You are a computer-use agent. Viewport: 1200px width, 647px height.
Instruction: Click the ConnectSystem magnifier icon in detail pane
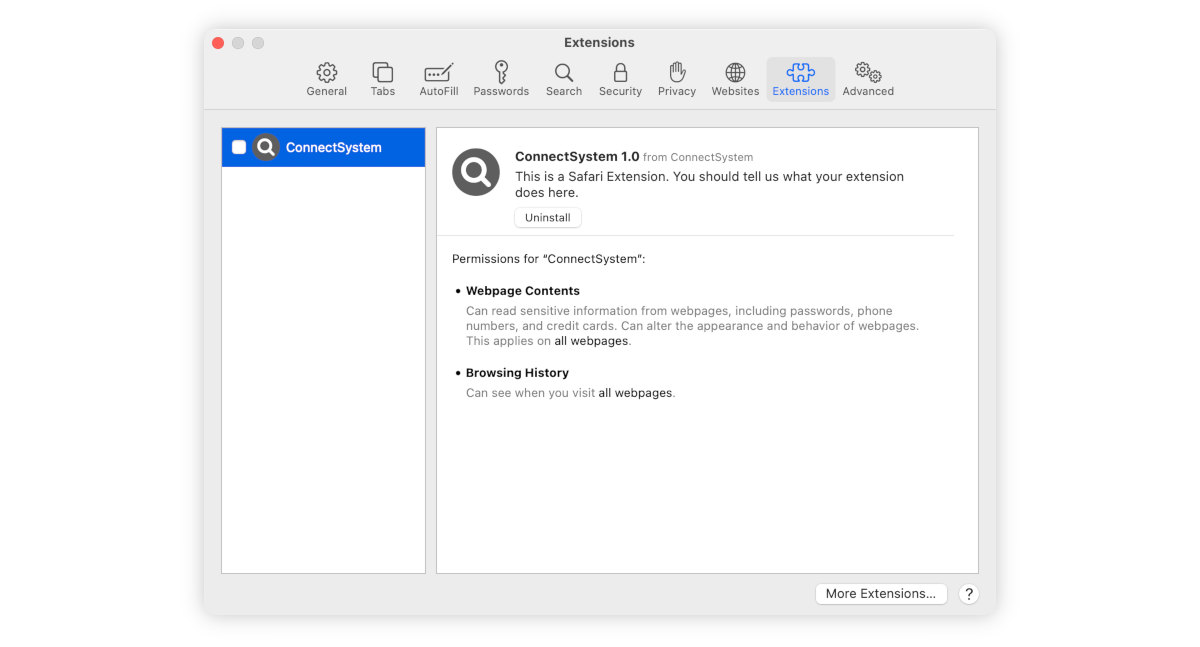click(475, 172)
